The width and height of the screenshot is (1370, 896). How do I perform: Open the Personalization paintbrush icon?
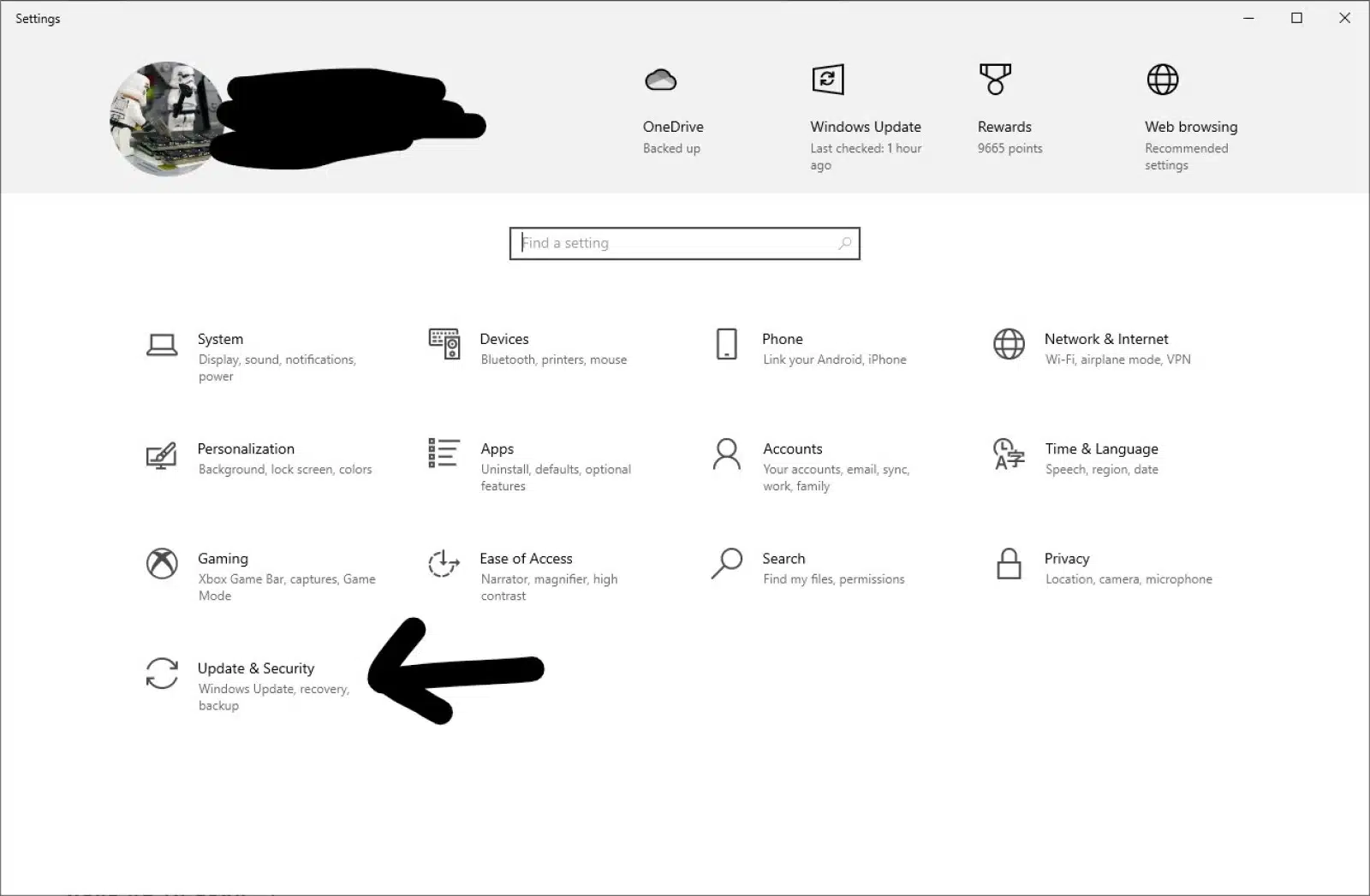pos(162,455)
